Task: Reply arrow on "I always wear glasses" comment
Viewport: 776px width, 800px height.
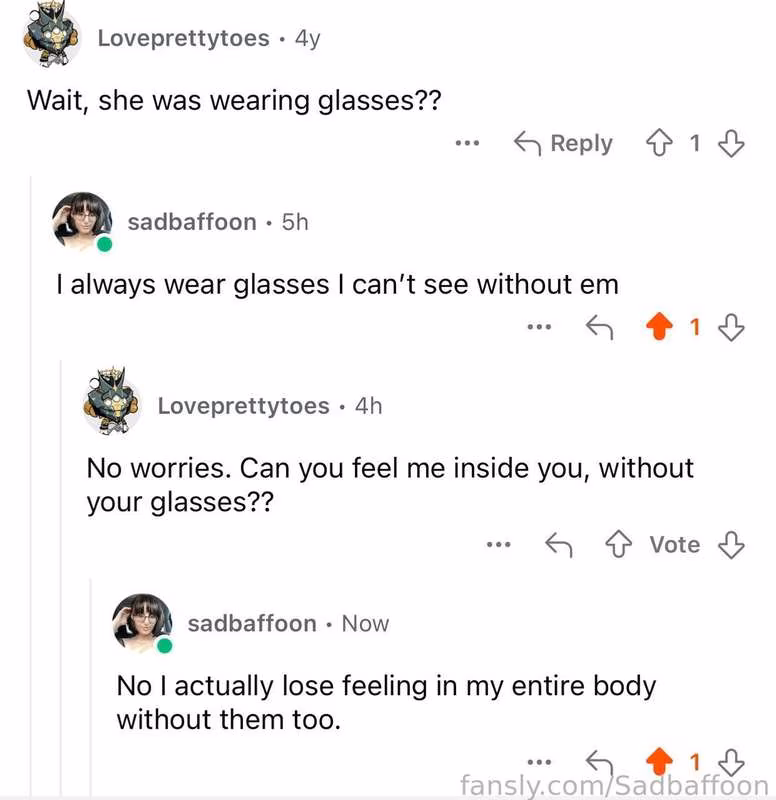Action: pos(599,326)
